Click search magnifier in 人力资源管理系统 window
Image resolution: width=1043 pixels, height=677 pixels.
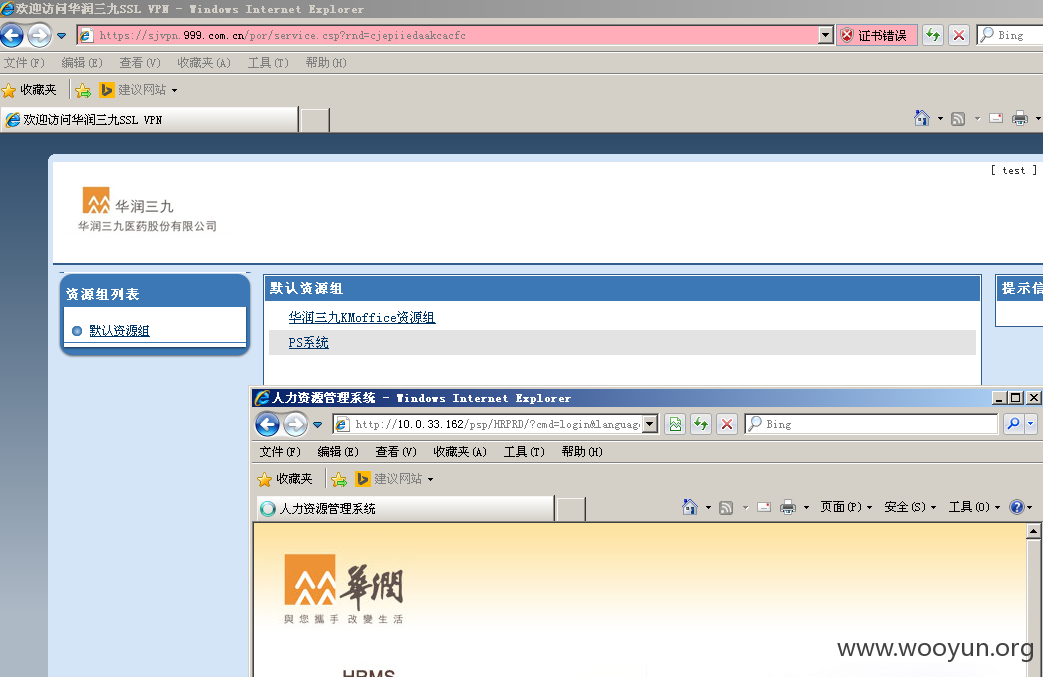click(1014, 424)
